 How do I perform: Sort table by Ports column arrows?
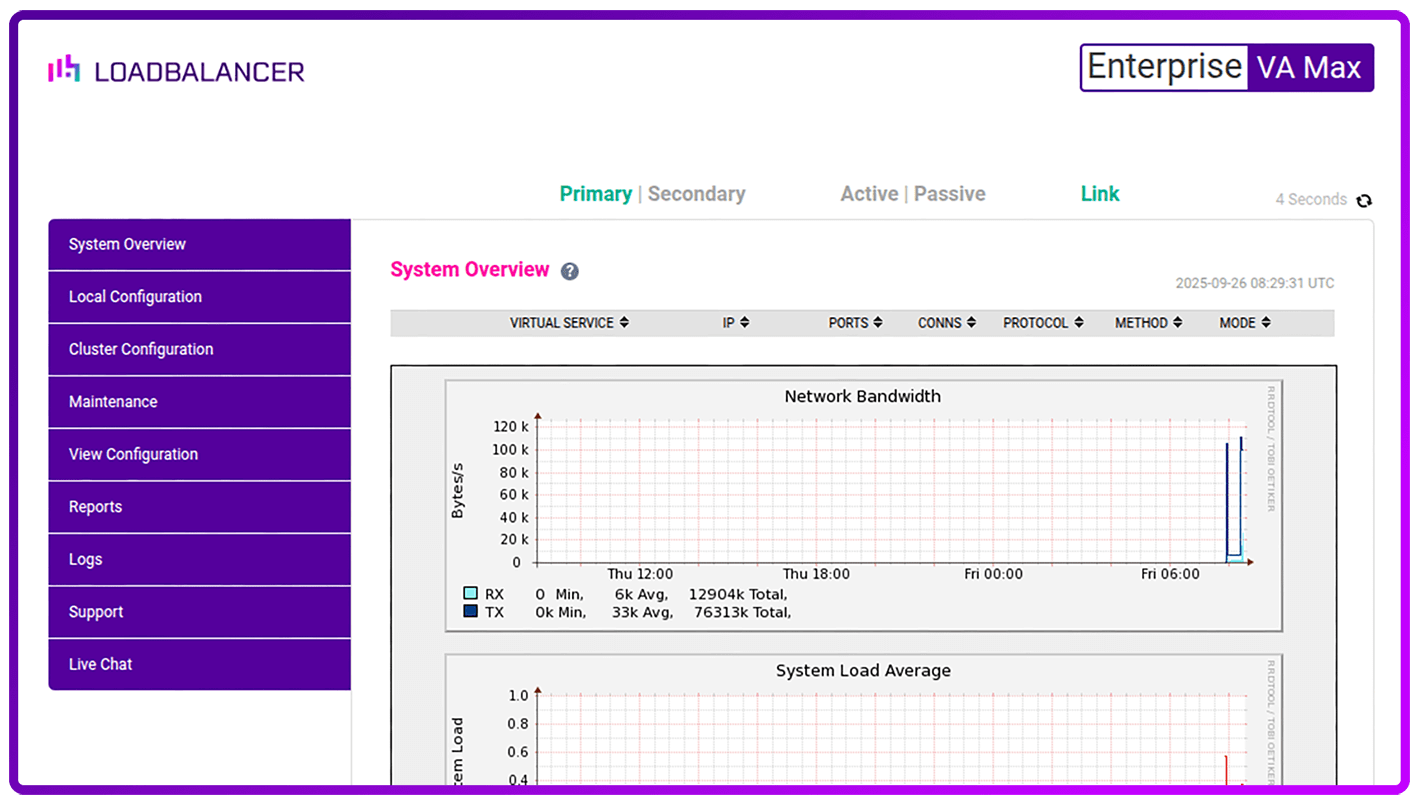877,323
